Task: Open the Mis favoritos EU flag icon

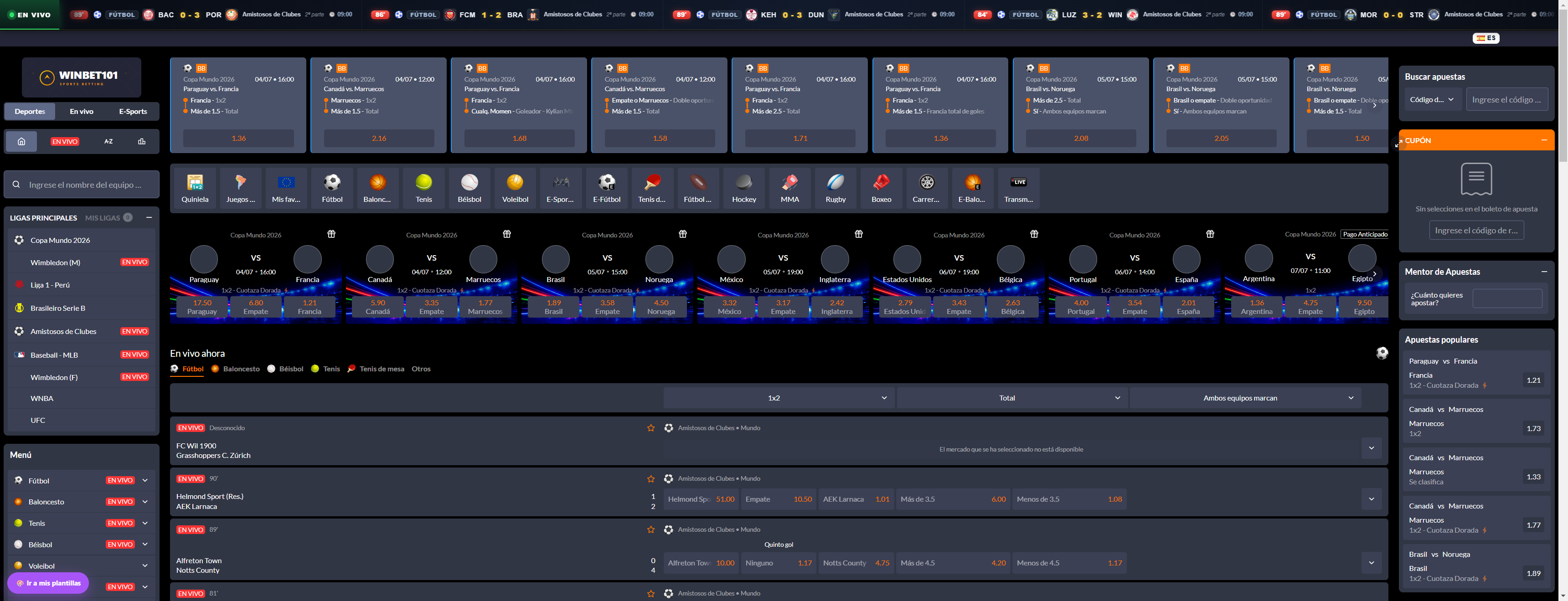Action: click(286, 188)
